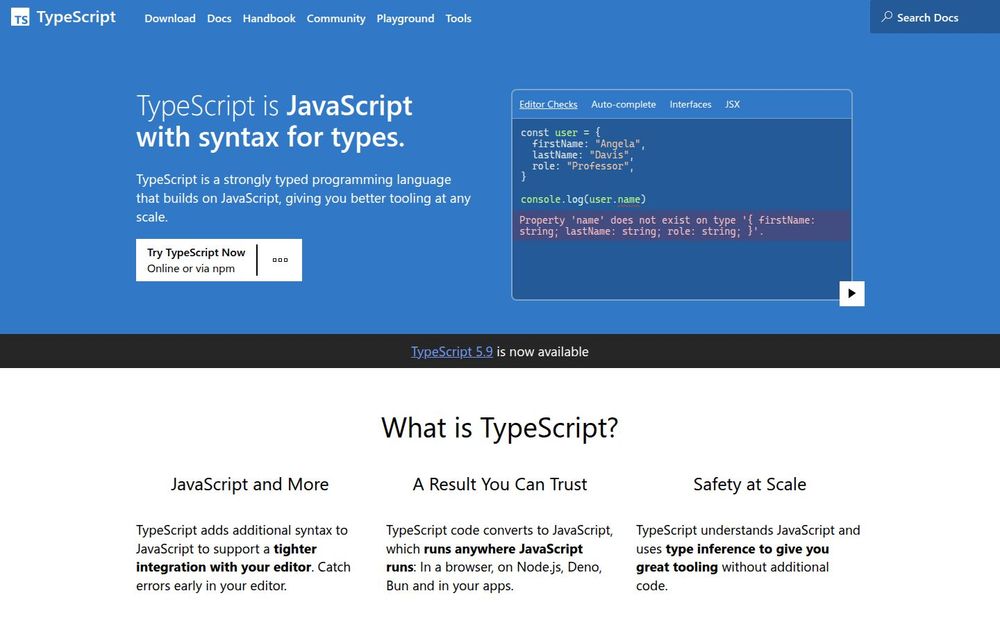Image resolution: width=1000 pixels, height=625 pixels.
Task: Click the TypeScript wordmark in header
Action: pyautogui.click(x=76, y=17)
